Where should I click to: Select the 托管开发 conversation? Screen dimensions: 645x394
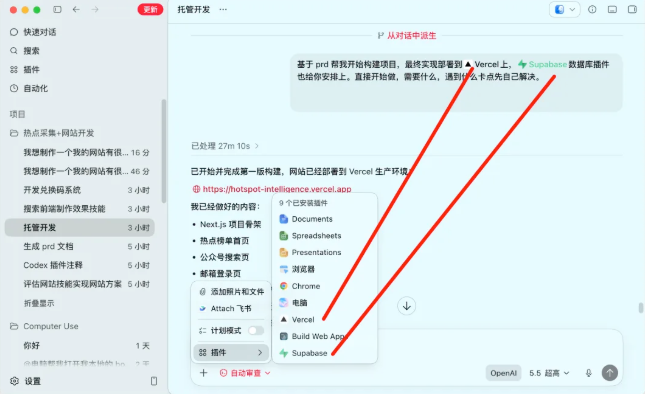click(x=80, y=227)
